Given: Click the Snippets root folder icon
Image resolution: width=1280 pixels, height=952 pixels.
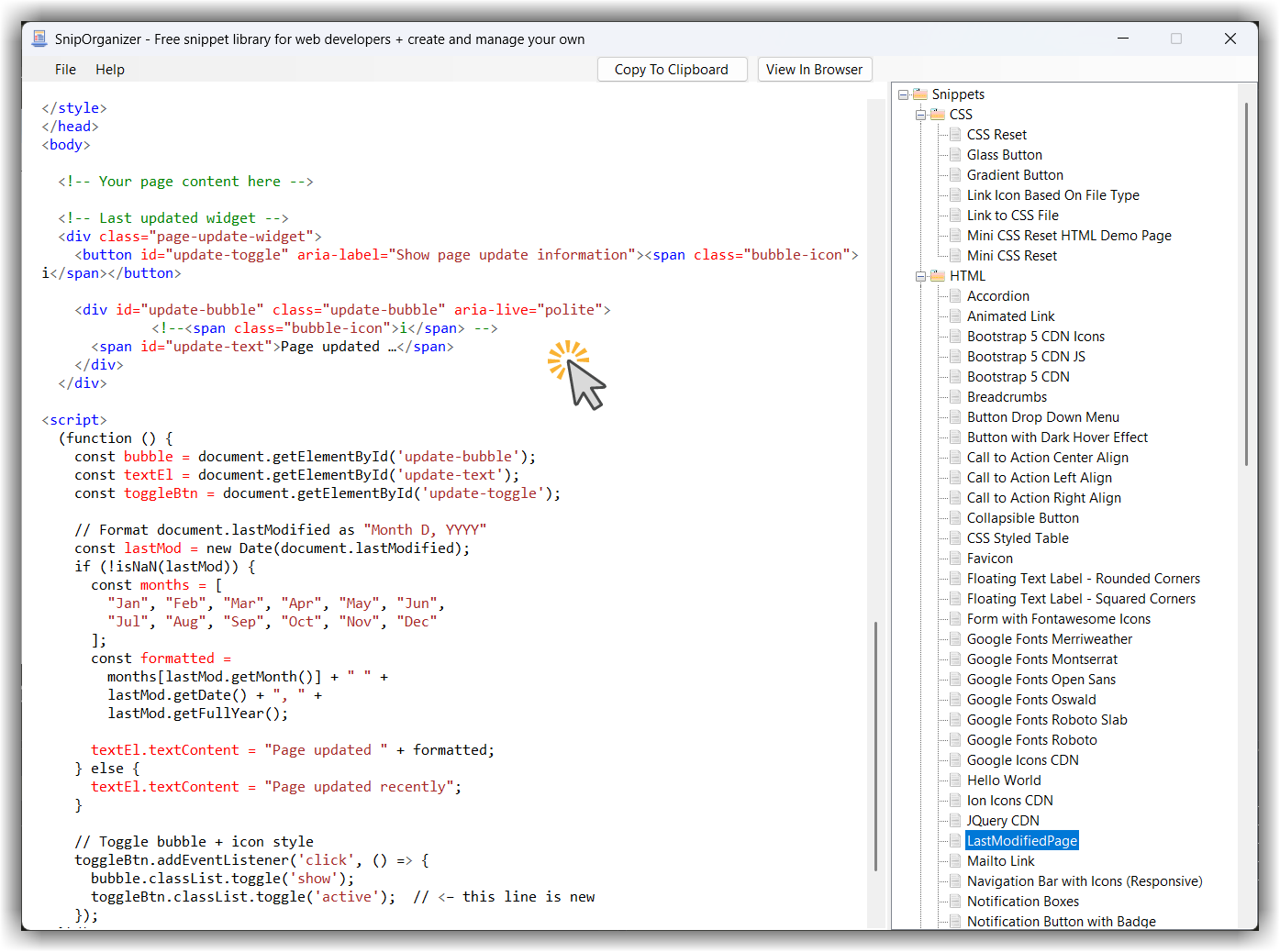Looking at the screenshot, I should [x=920, y=94].
